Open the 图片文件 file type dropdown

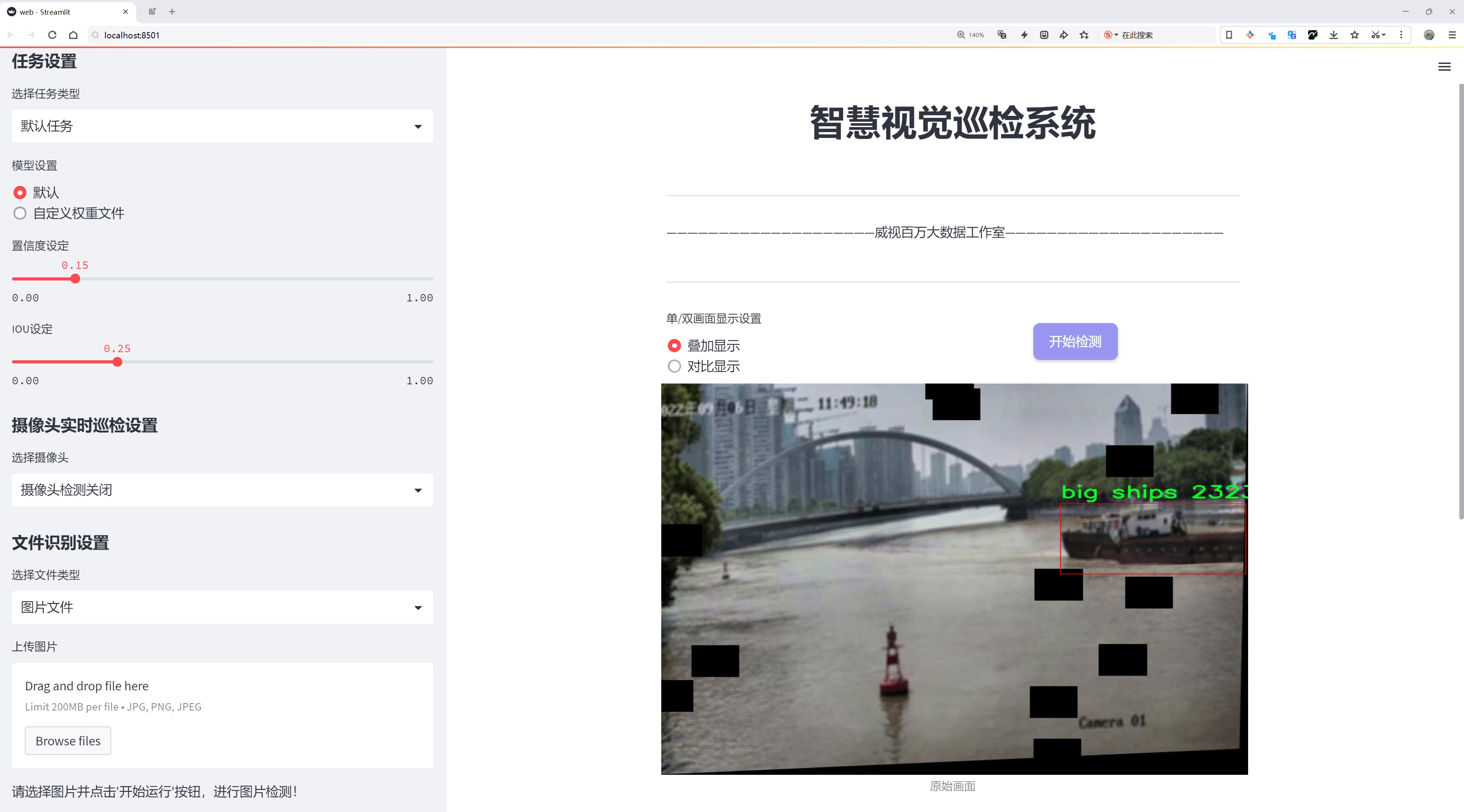coord(222,607)
